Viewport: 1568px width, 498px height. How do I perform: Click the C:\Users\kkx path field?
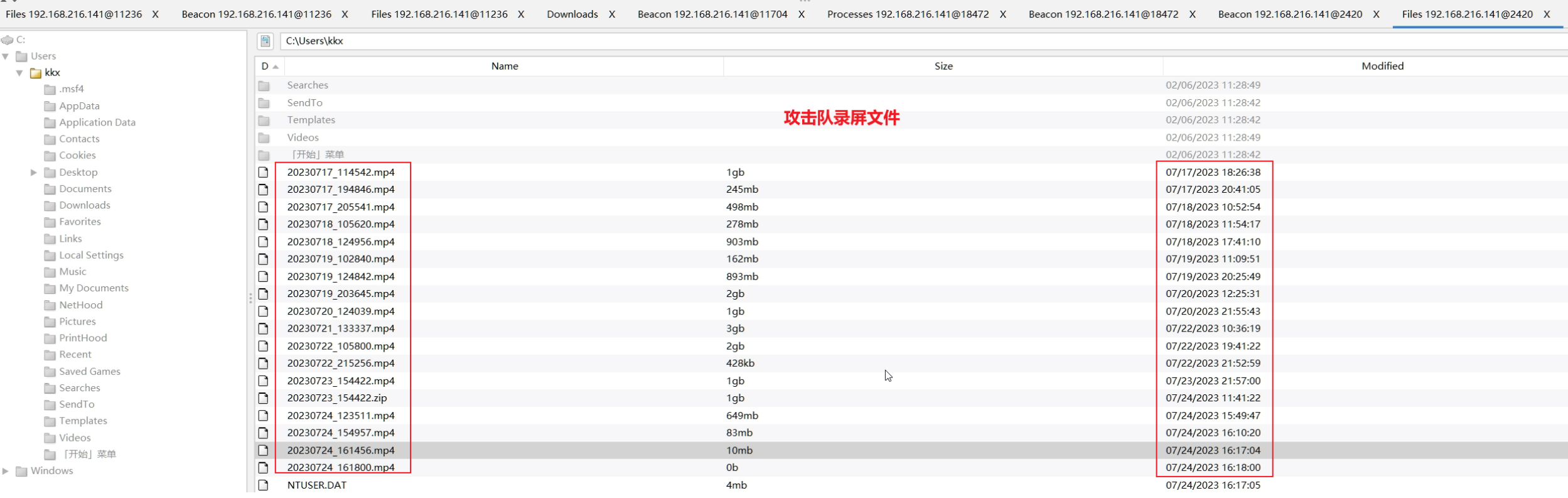879,41
